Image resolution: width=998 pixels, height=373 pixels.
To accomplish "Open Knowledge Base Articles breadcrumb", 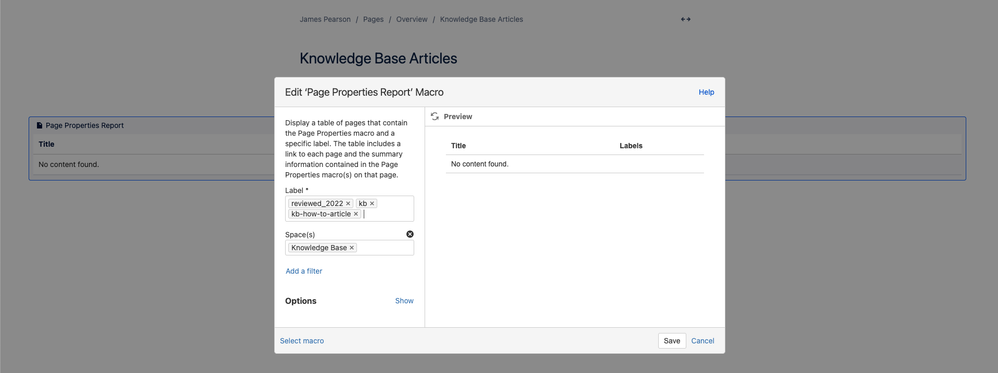I will [481, 19].
